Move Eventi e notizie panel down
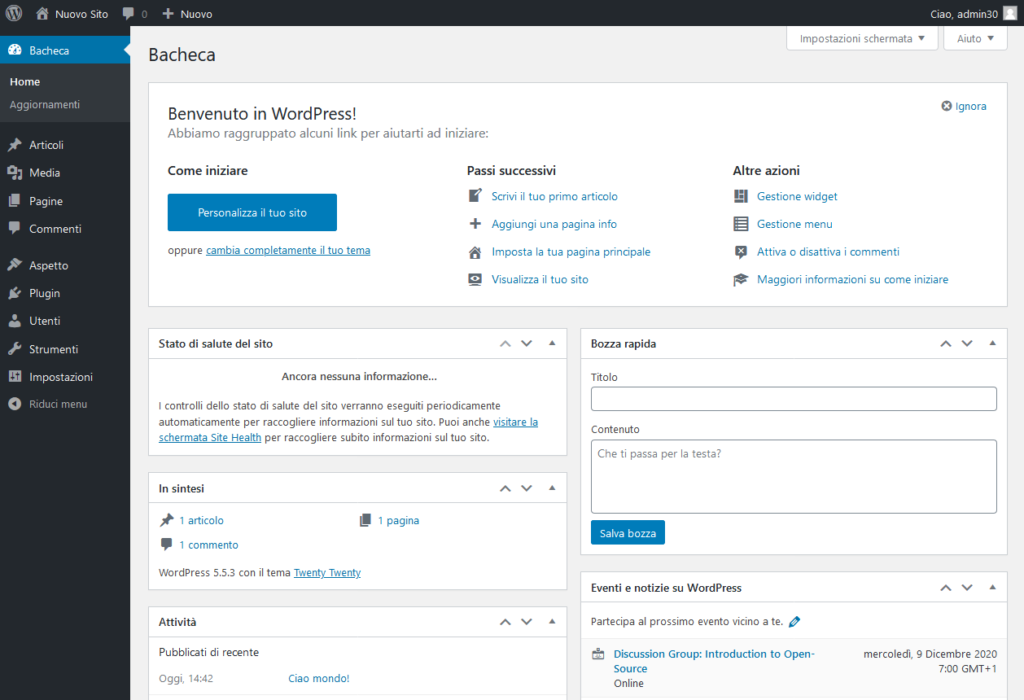The image size is (1024, 700). (x=967, y=588)
